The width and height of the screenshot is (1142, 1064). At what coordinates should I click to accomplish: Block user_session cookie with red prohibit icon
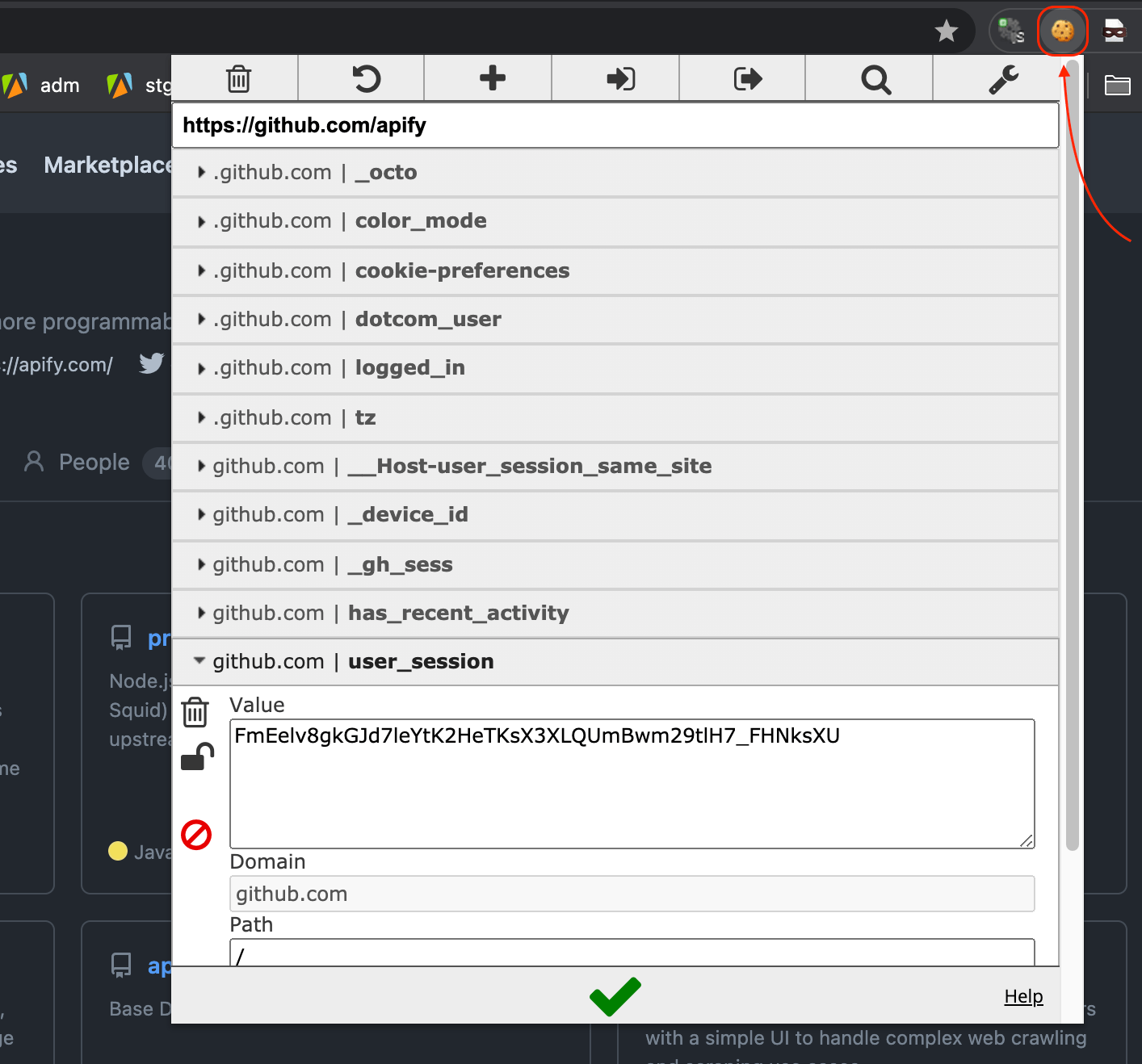196,835
